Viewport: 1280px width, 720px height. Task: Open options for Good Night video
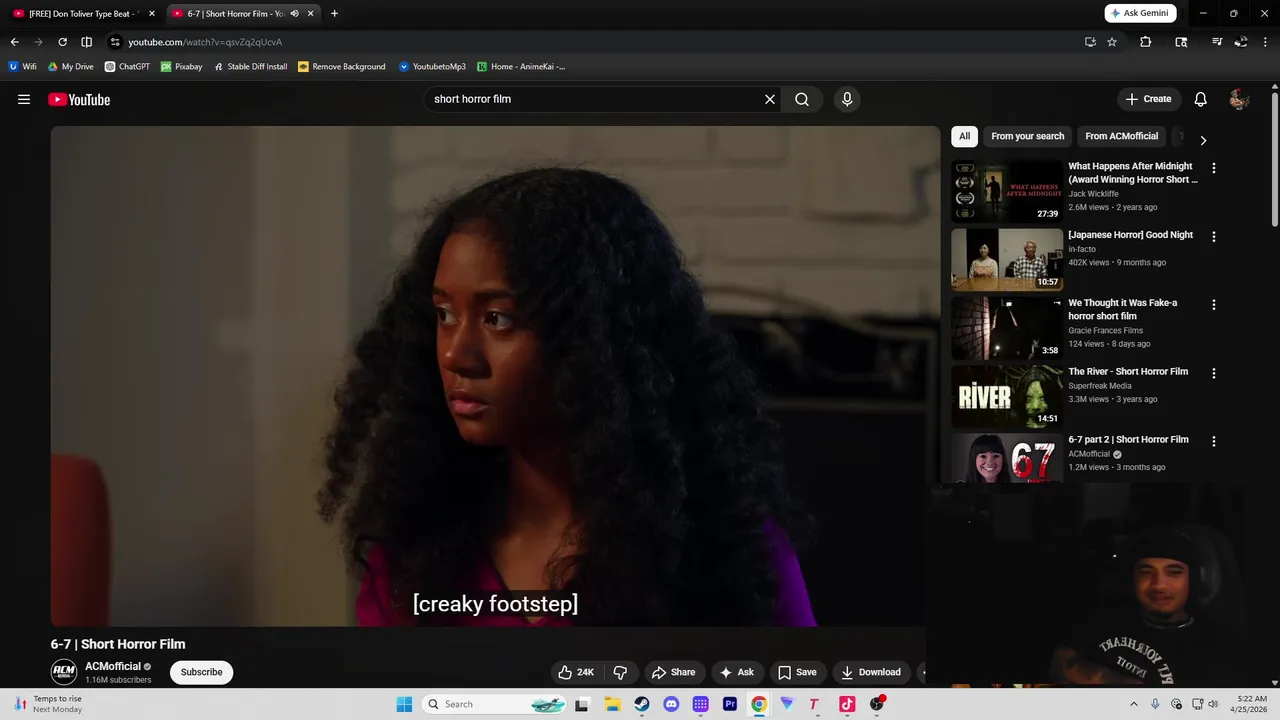click(x=1214, y=237)
